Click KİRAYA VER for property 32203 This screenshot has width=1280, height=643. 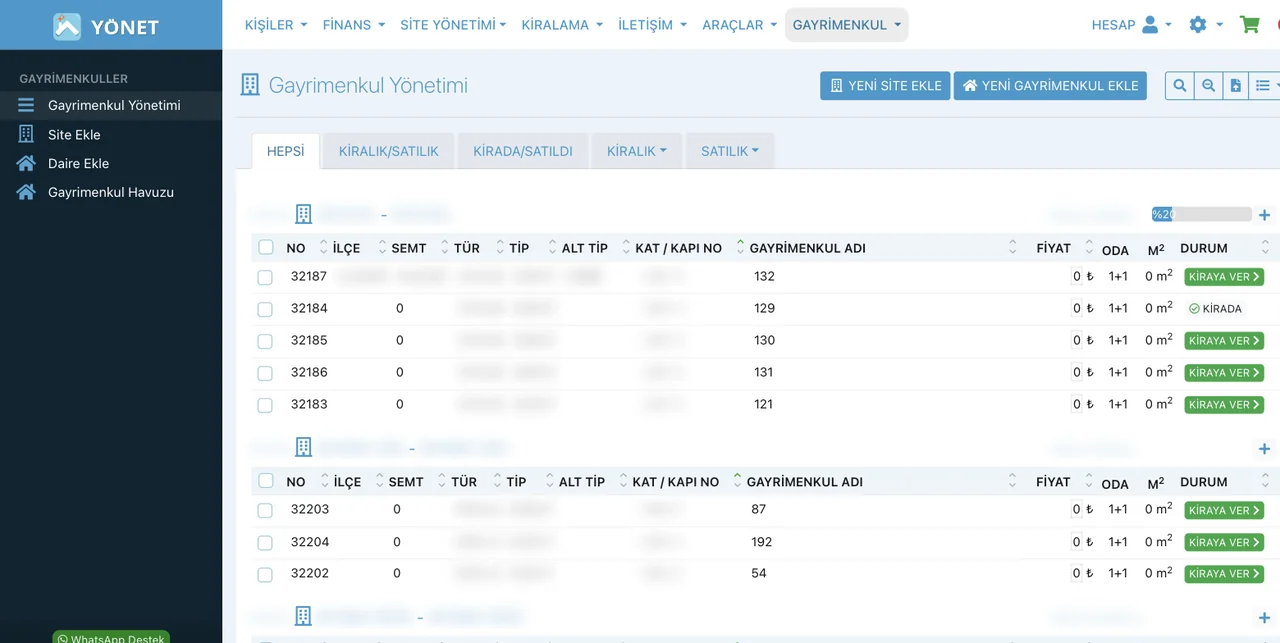pos(1224,510)
